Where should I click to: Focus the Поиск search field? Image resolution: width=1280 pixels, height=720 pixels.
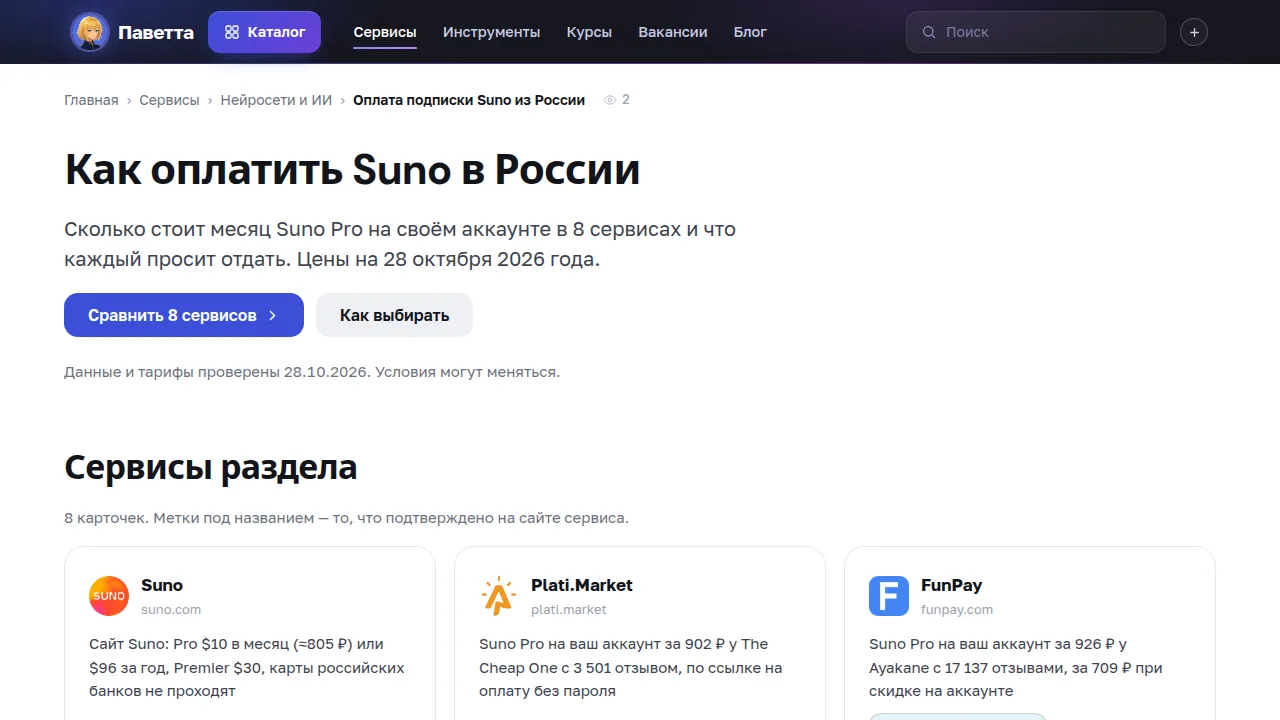1036,32
